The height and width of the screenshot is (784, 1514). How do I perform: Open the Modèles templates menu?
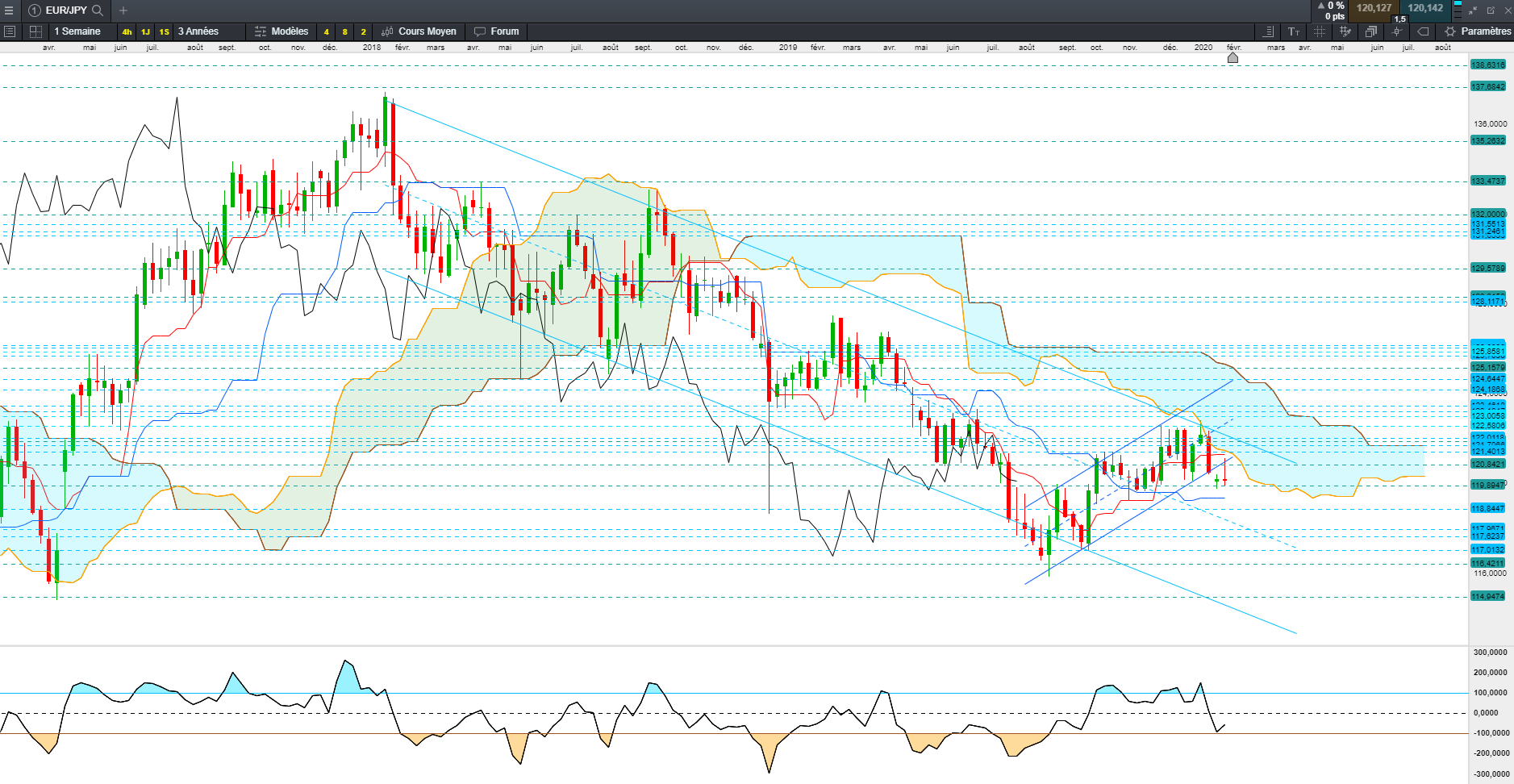tap(282, 31)
